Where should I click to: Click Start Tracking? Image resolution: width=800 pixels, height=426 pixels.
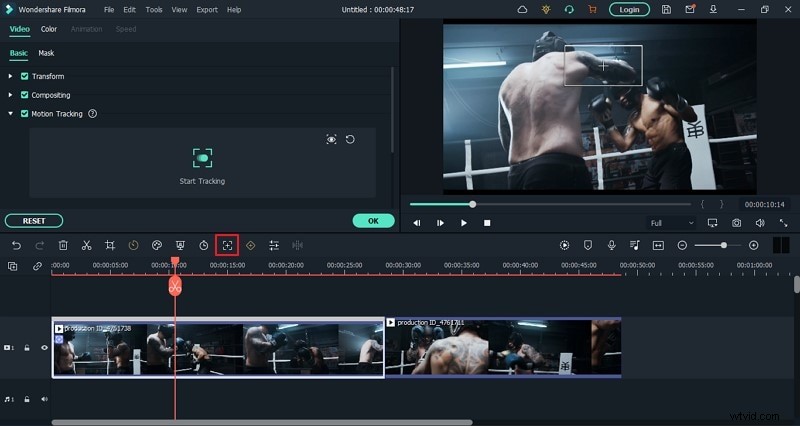point(202,166)
